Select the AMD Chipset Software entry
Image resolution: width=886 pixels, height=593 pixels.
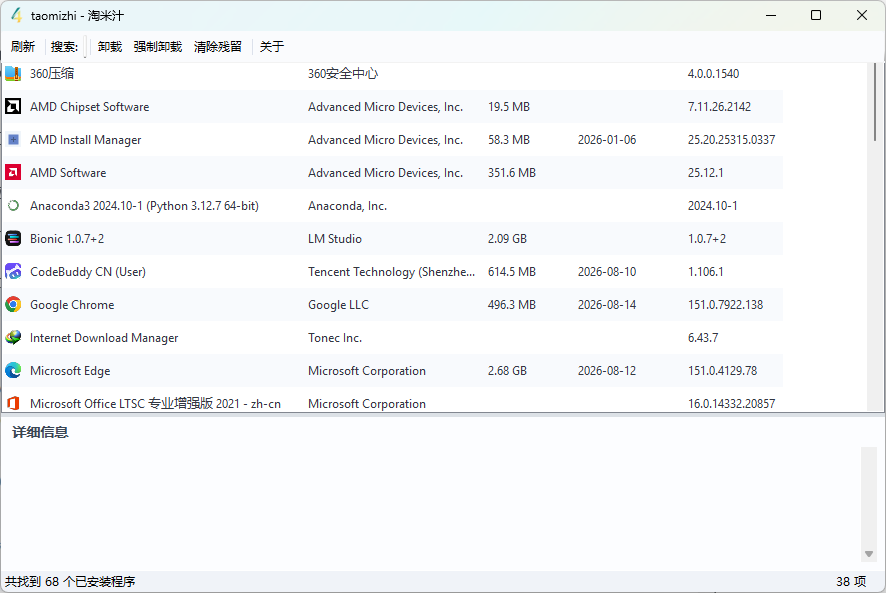pos(89,107)
